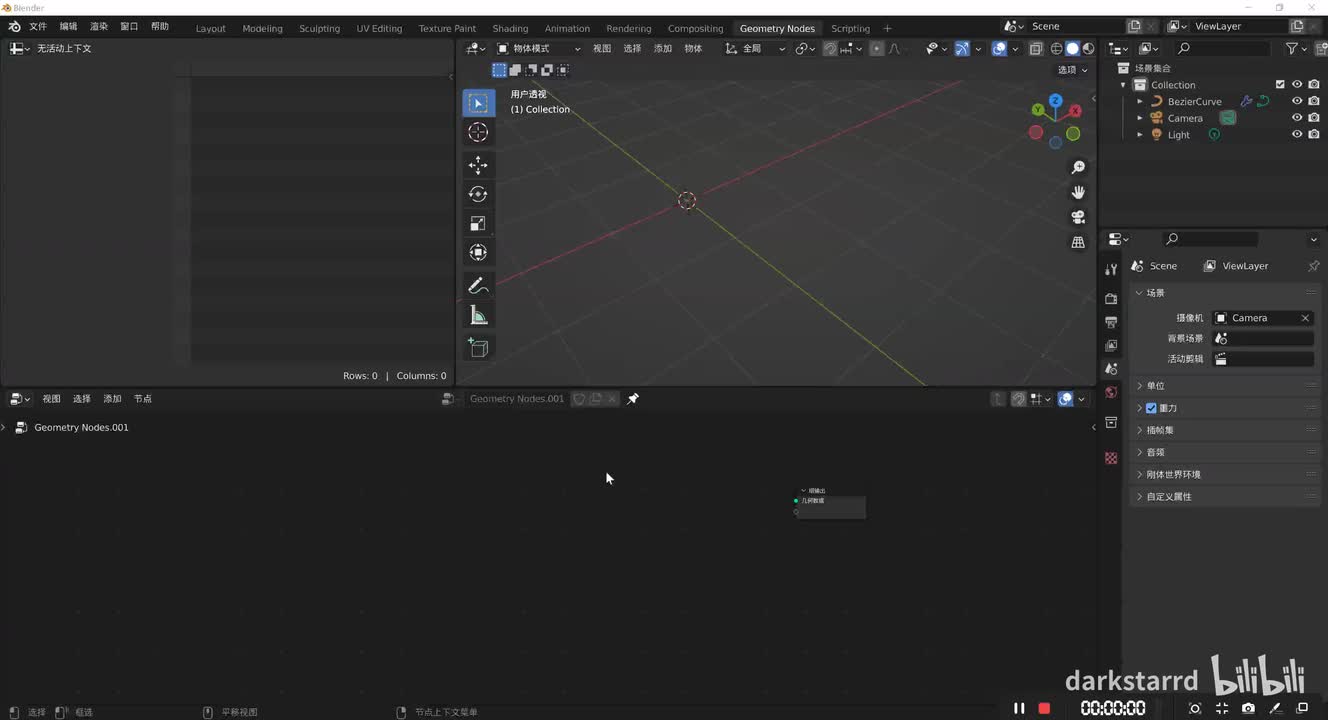Viewport: 1328px width, 720px height.
Task: Click the pan hand icon in viewport
Action: [1078, 192]
